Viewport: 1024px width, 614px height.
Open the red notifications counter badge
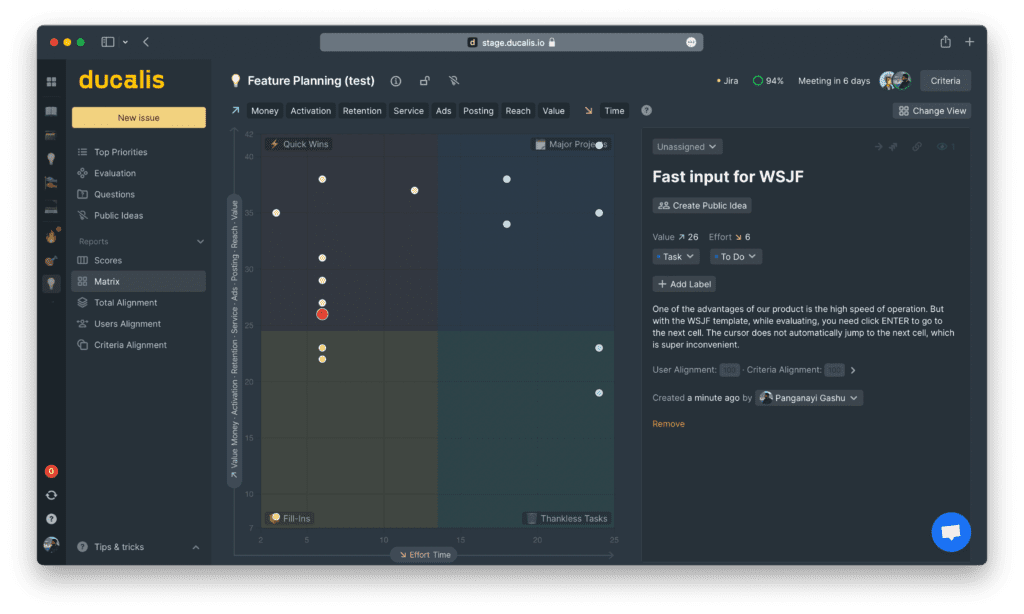(52, 471)
